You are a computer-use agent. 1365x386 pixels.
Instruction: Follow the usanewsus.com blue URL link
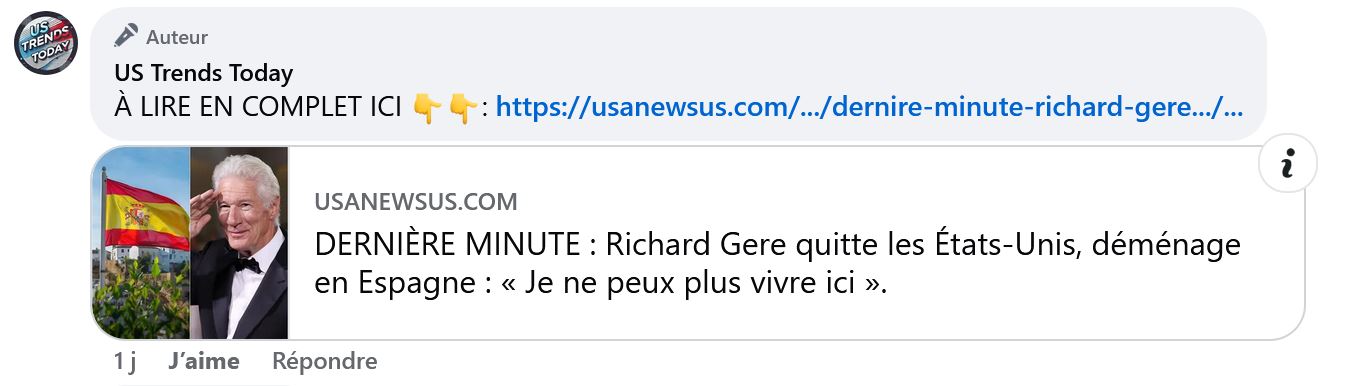click(x=870, y=107)
